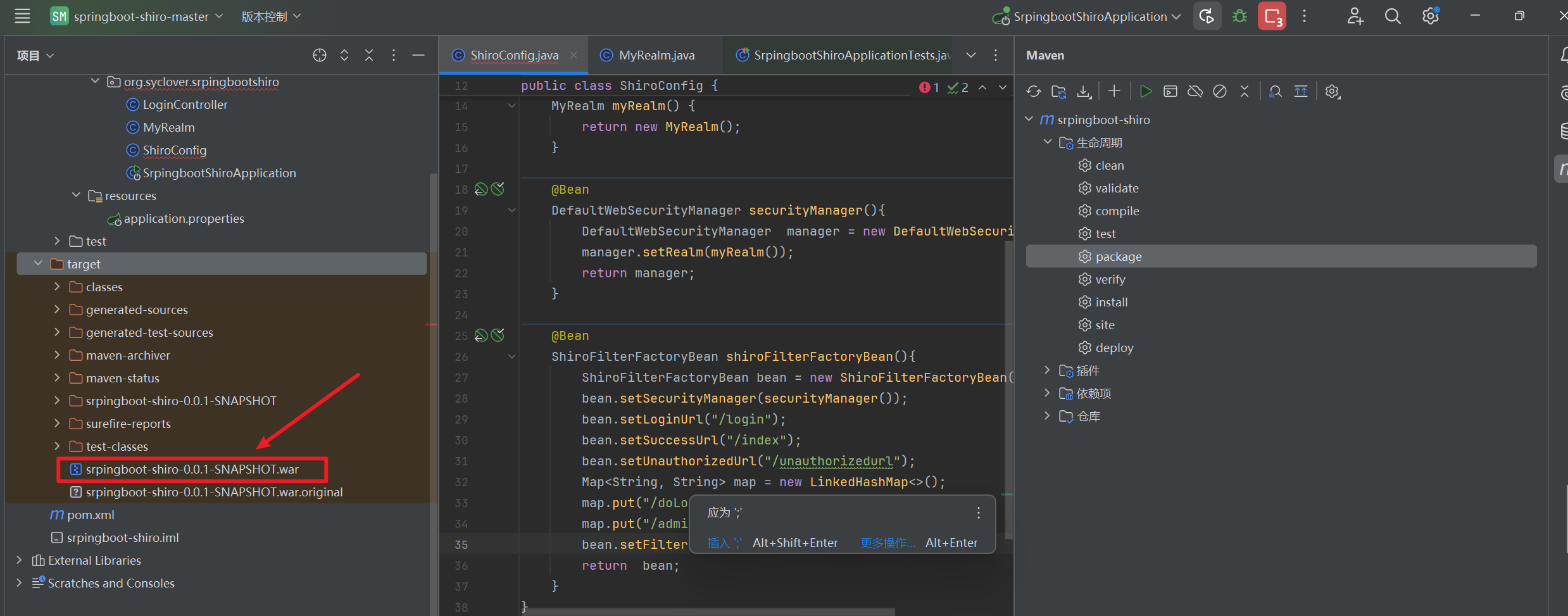Select the package lifecycle goal
The image size is (1568, 616).
(x=1119, y=256)
